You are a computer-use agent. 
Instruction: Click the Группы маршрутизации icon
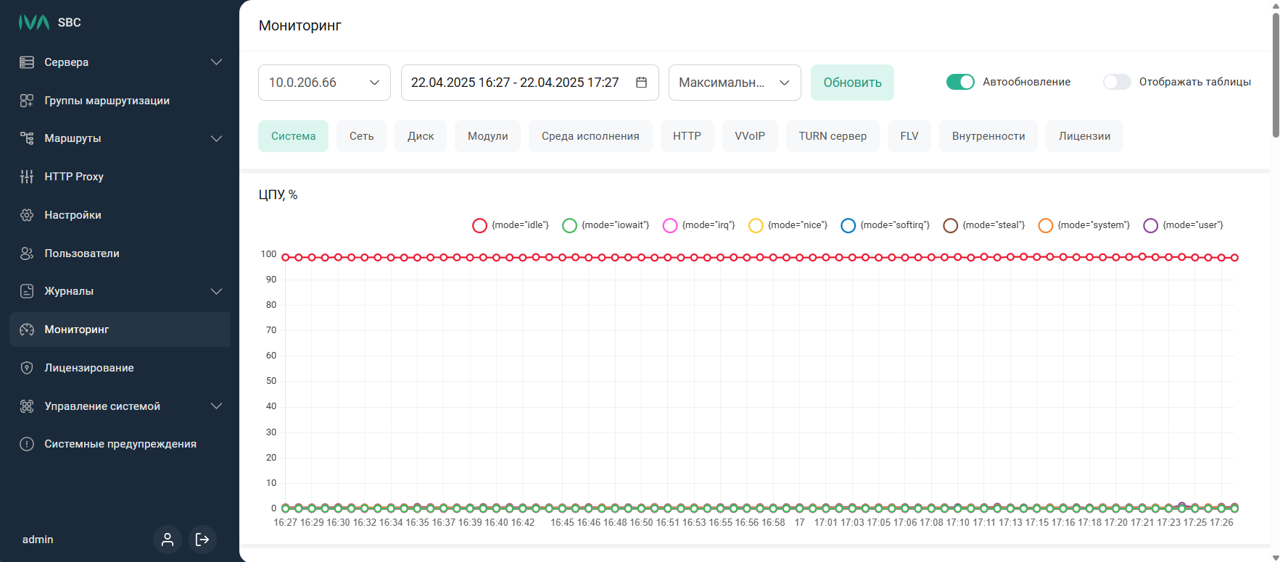click(27, 101)
